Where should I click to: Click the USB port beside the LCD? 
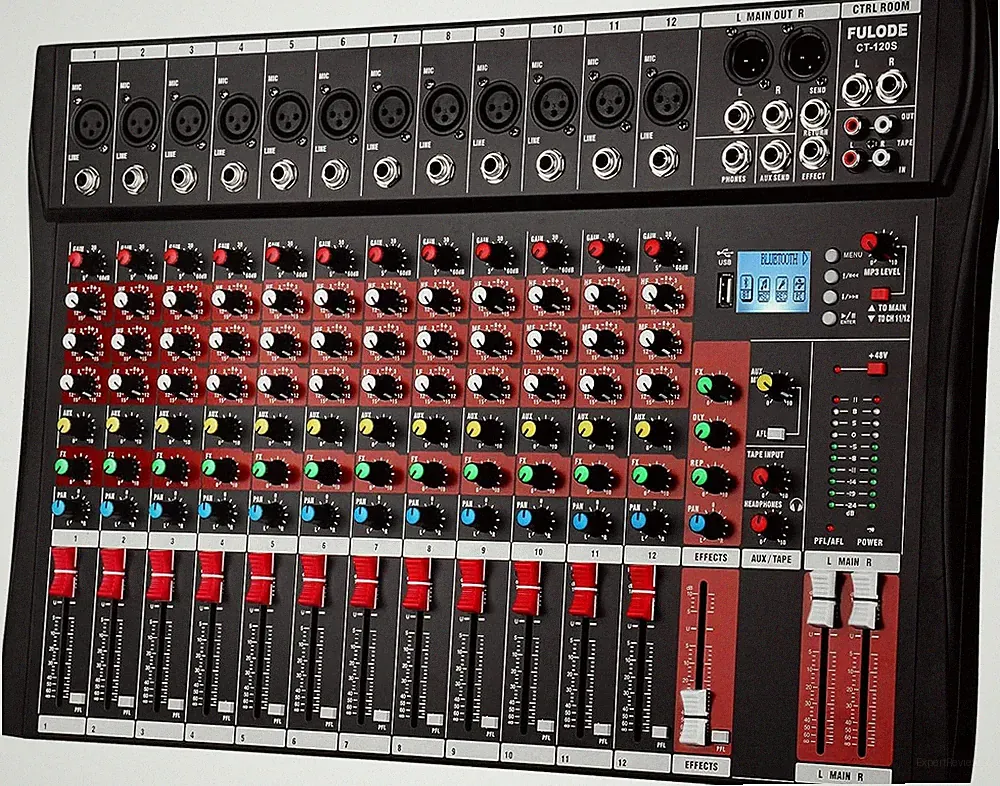click(x=724, y=290)
